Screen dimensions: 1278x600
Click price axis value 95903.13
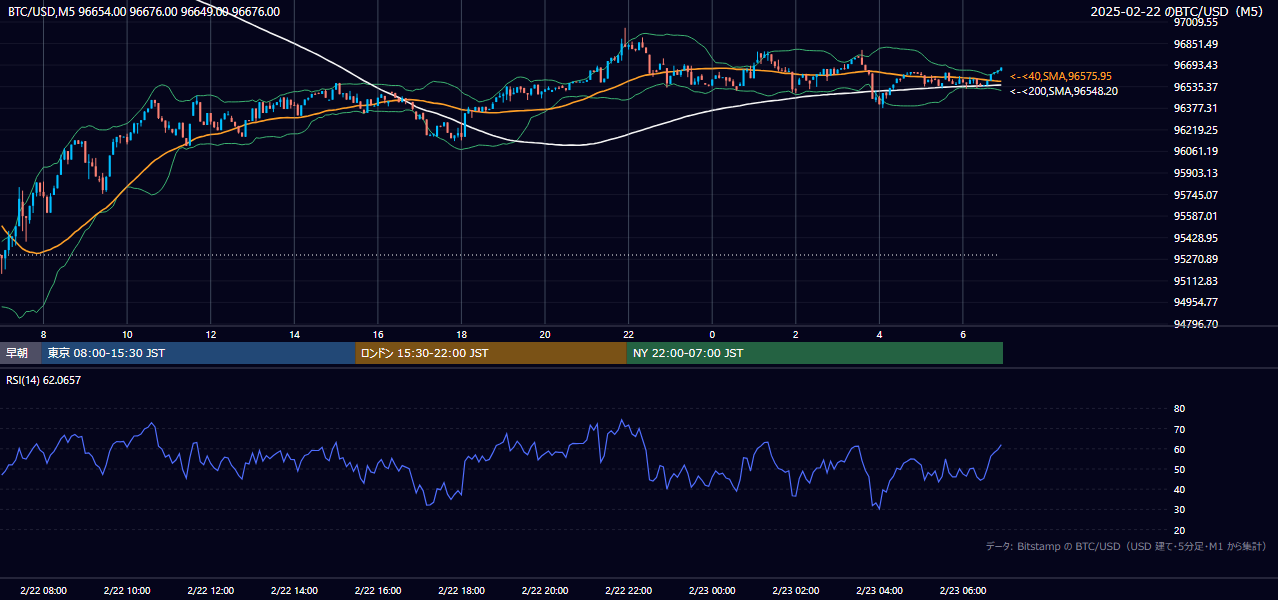coord(1195,173)
